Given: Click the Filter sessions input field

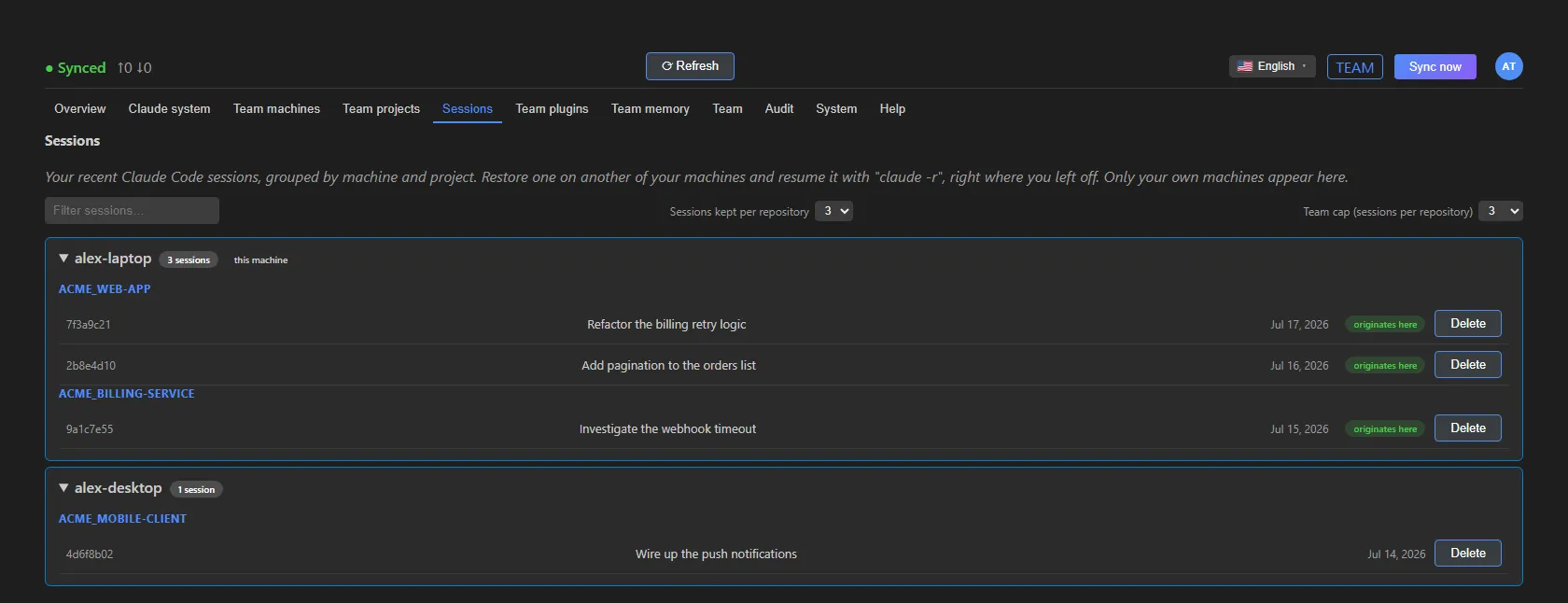Looking at the screenshot, I should pyautogui.click(x=132, y=211).
